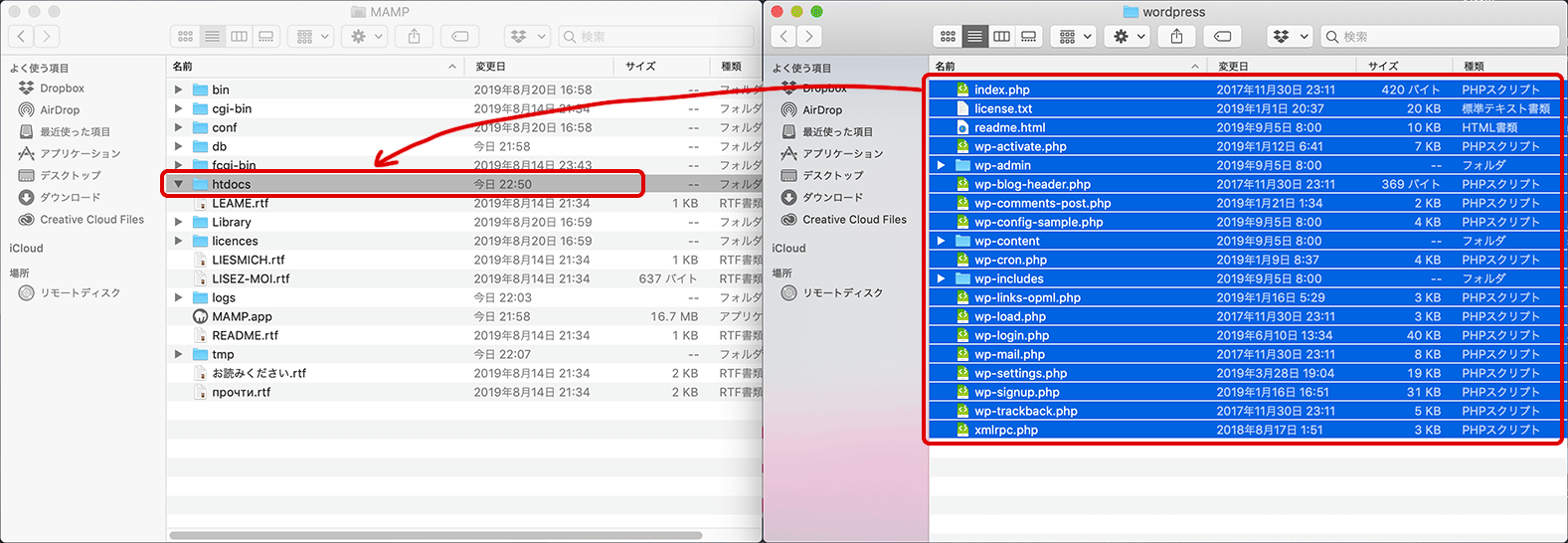Expand the Library folder
1568x543 pixels.
(x=178, y=222)
